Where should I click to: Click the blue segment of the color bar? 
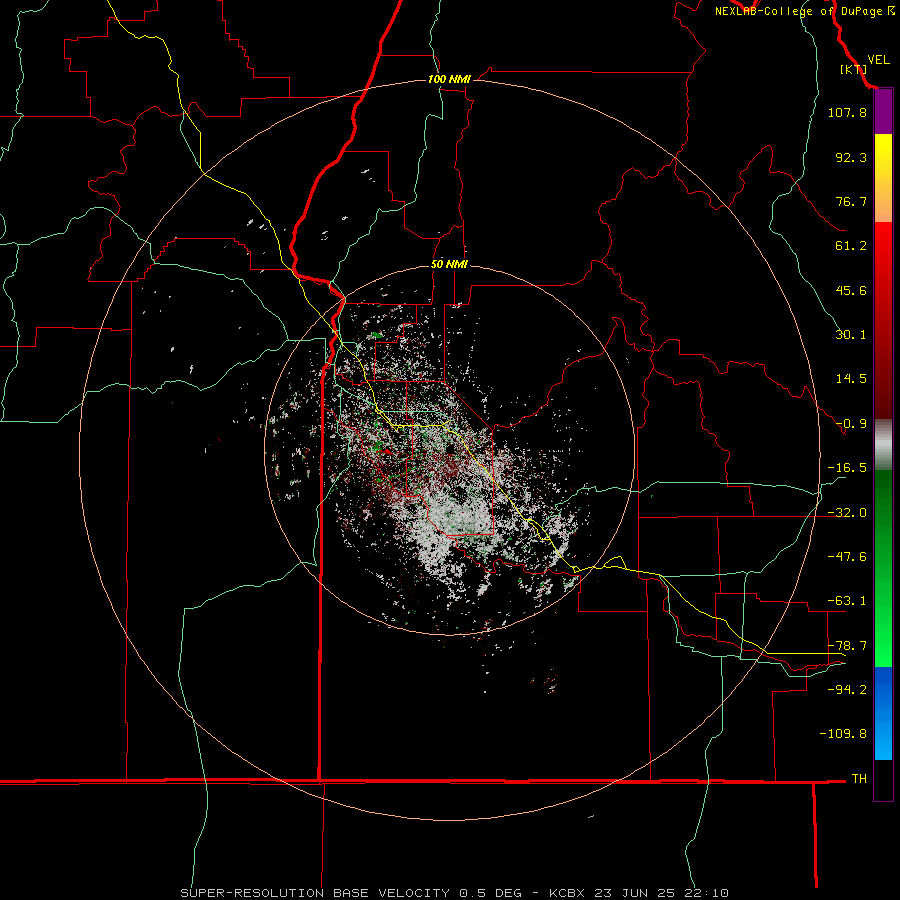tap(883, 713)
